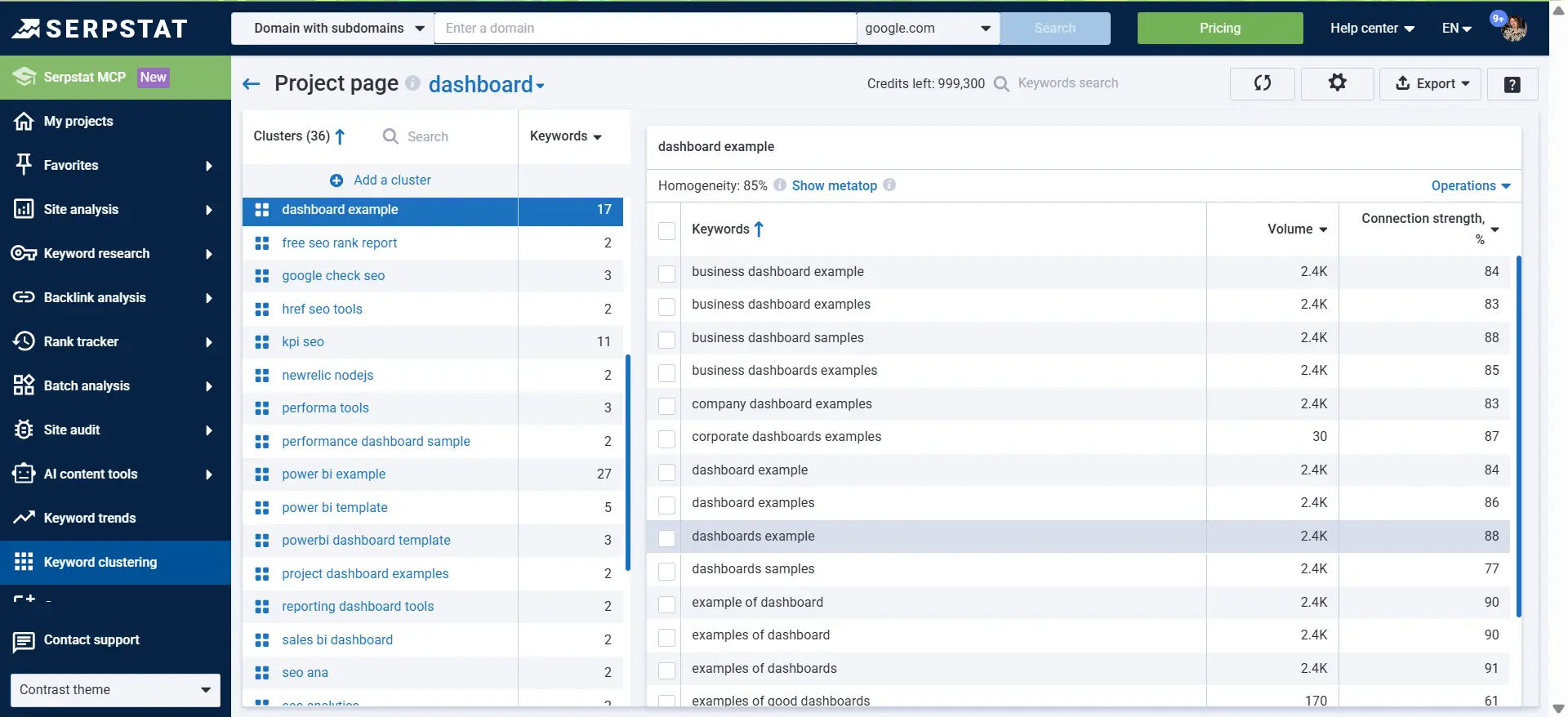
Task: Open the Help center dropdown
Action: pos(1372,28)
